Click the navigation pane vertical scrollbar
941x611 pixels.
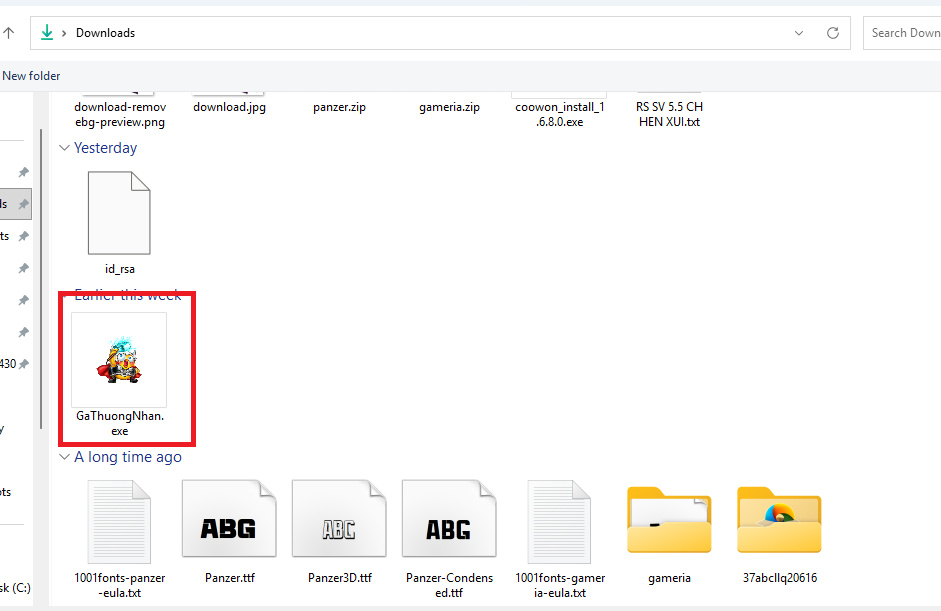click(41, 280)
